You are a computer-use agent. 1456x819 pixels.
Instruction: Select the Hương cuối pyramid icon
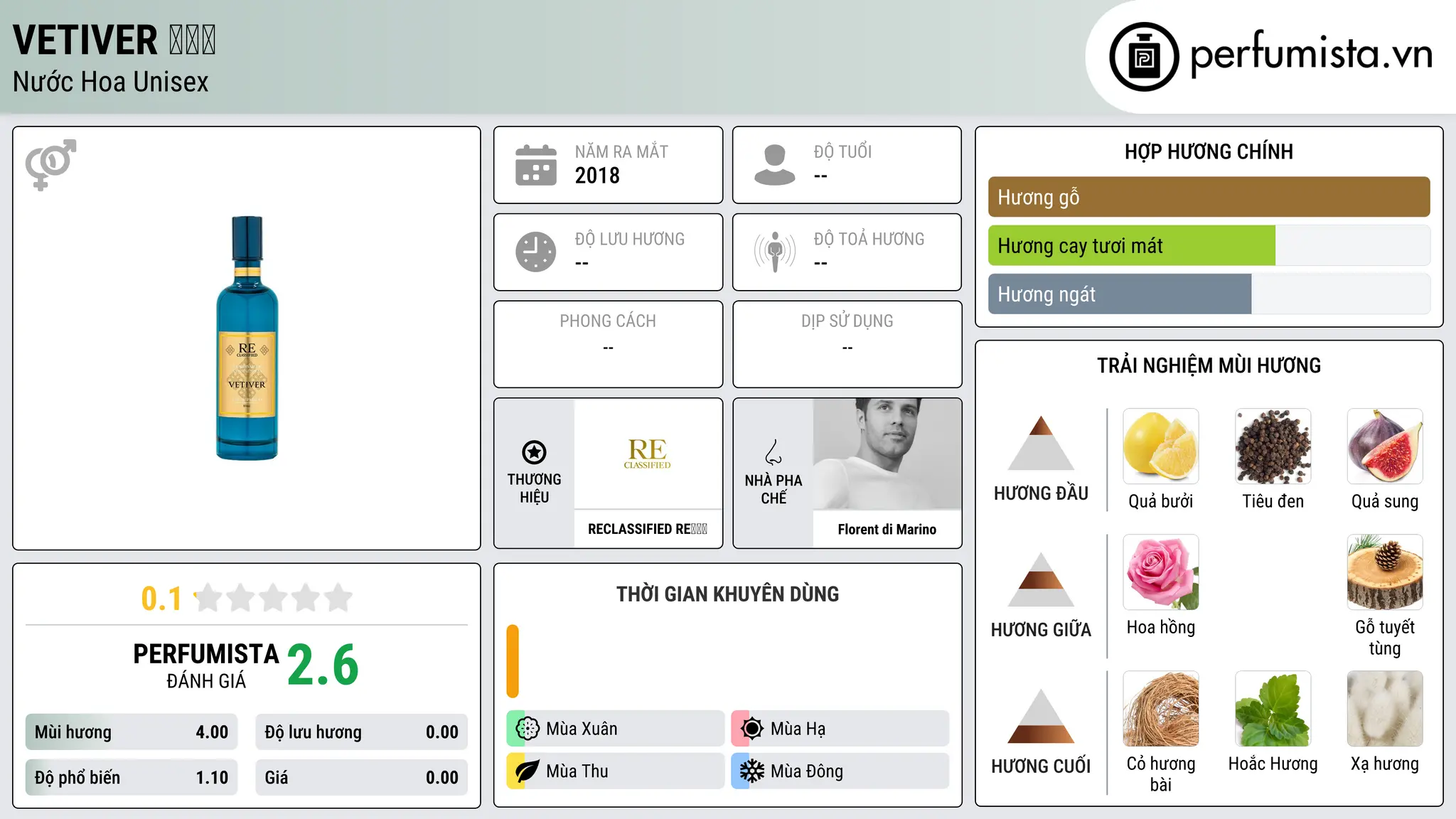pyautogui.click(x=1041, y=716)
